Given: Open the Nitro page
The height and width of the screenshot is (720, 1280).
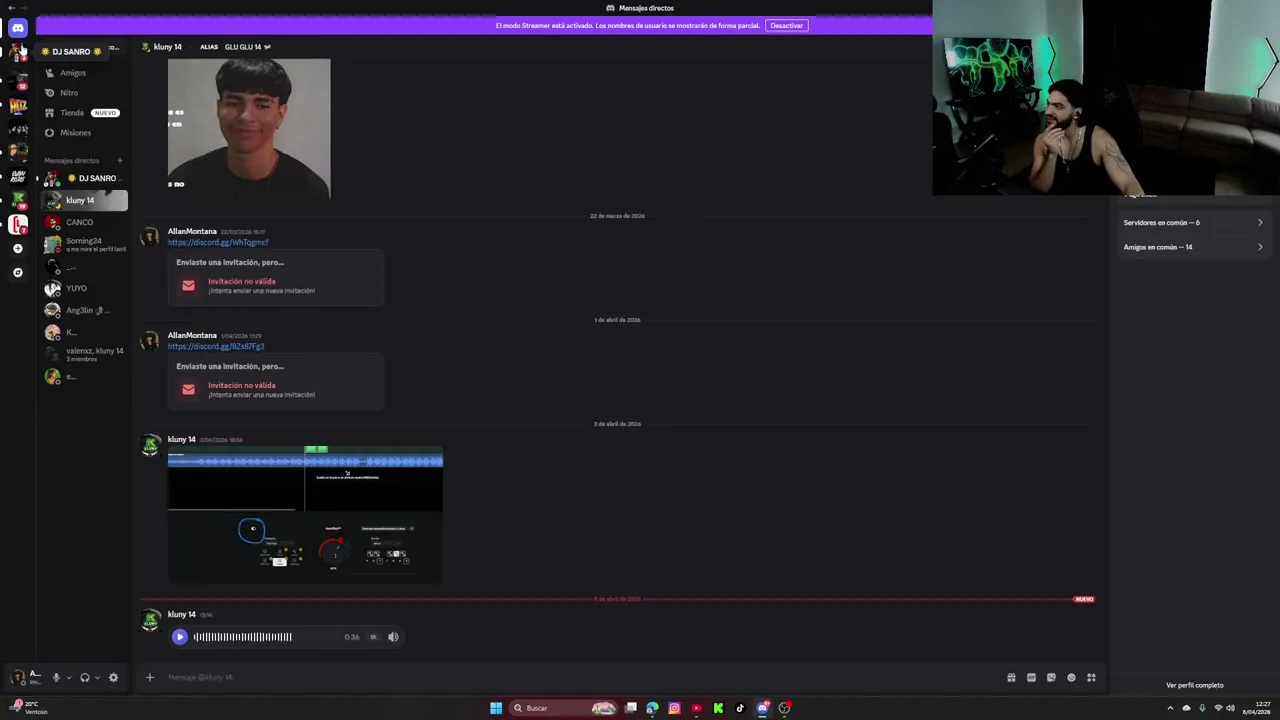Looking at the screenshot, I should (84, 93).
